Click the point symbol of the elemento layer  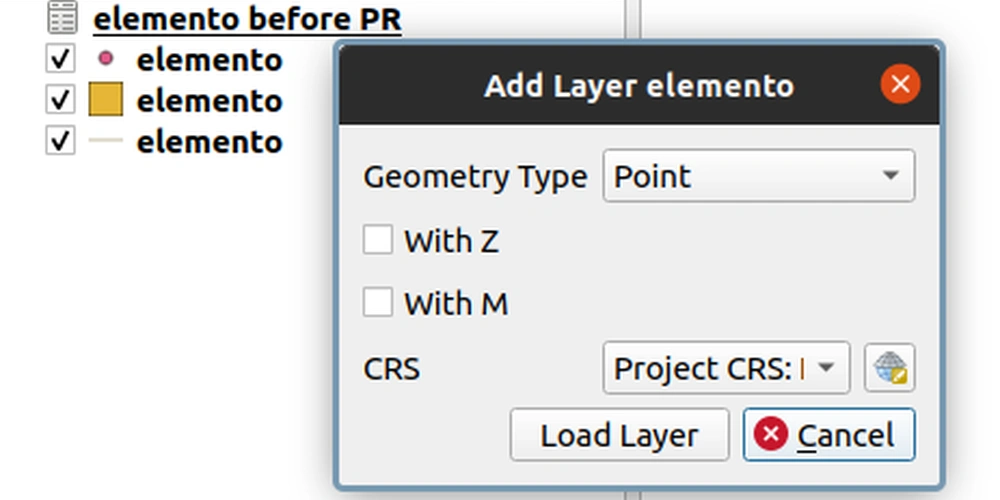pos(106,59)
